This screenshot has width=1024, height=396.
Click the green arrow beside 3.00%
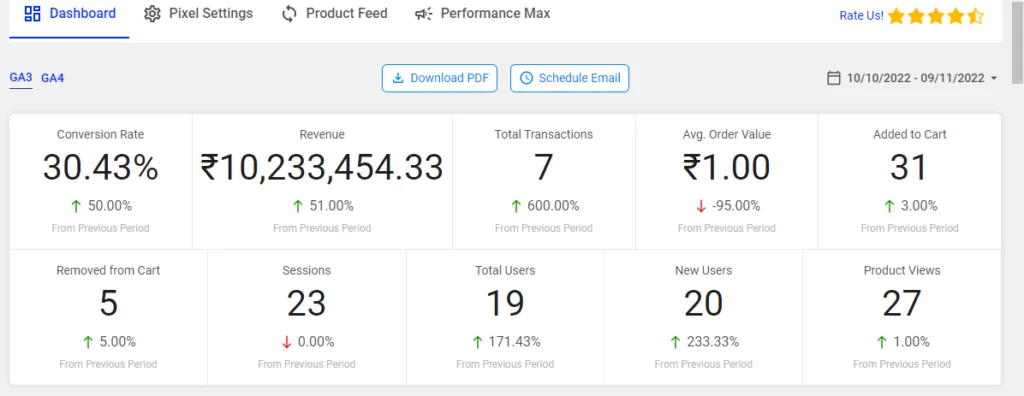(889, 206)
